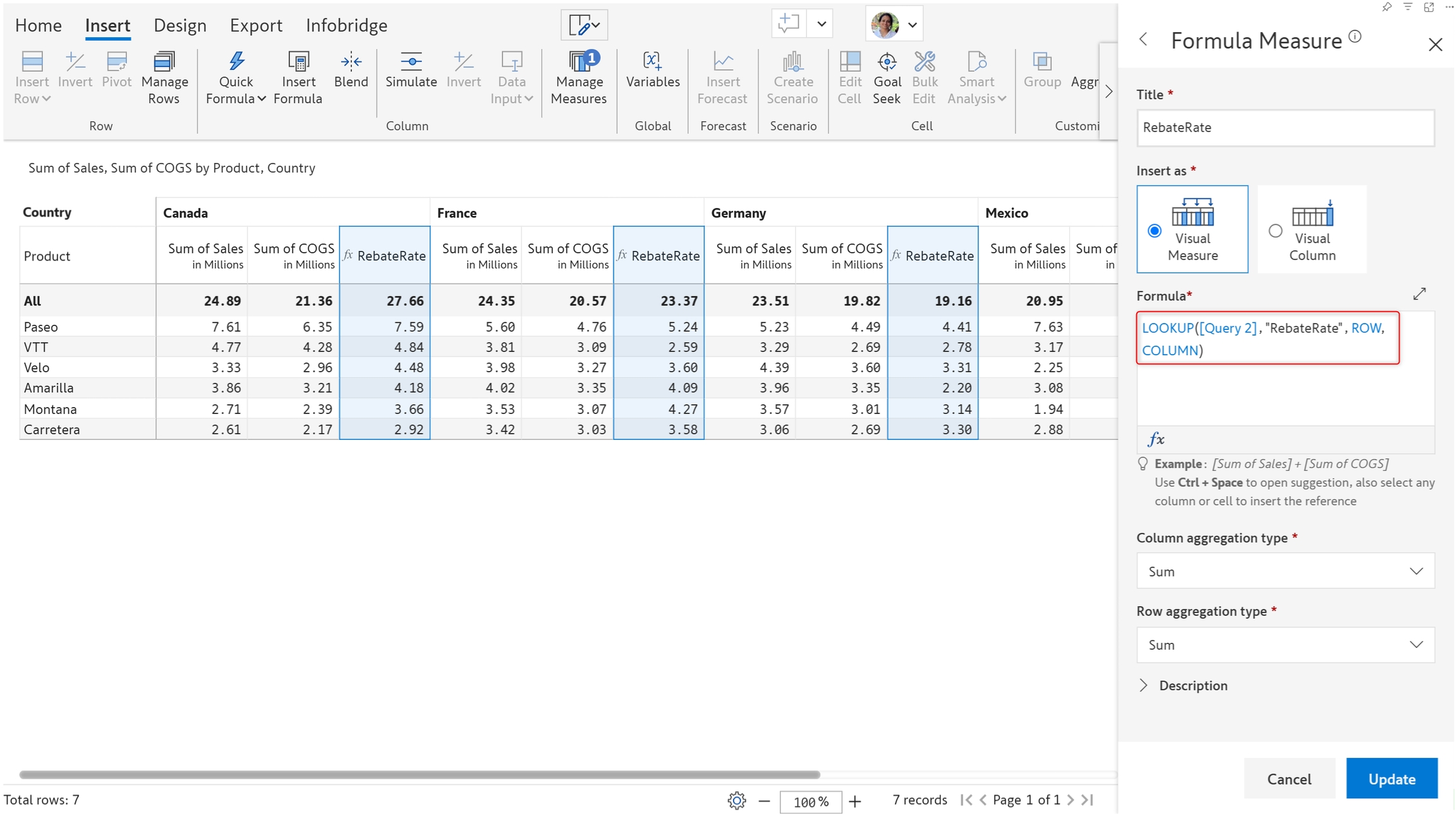Open settings gear in status bar
Image resolution: width=1456 pixels, height=816 pixels.
point(736,801)
